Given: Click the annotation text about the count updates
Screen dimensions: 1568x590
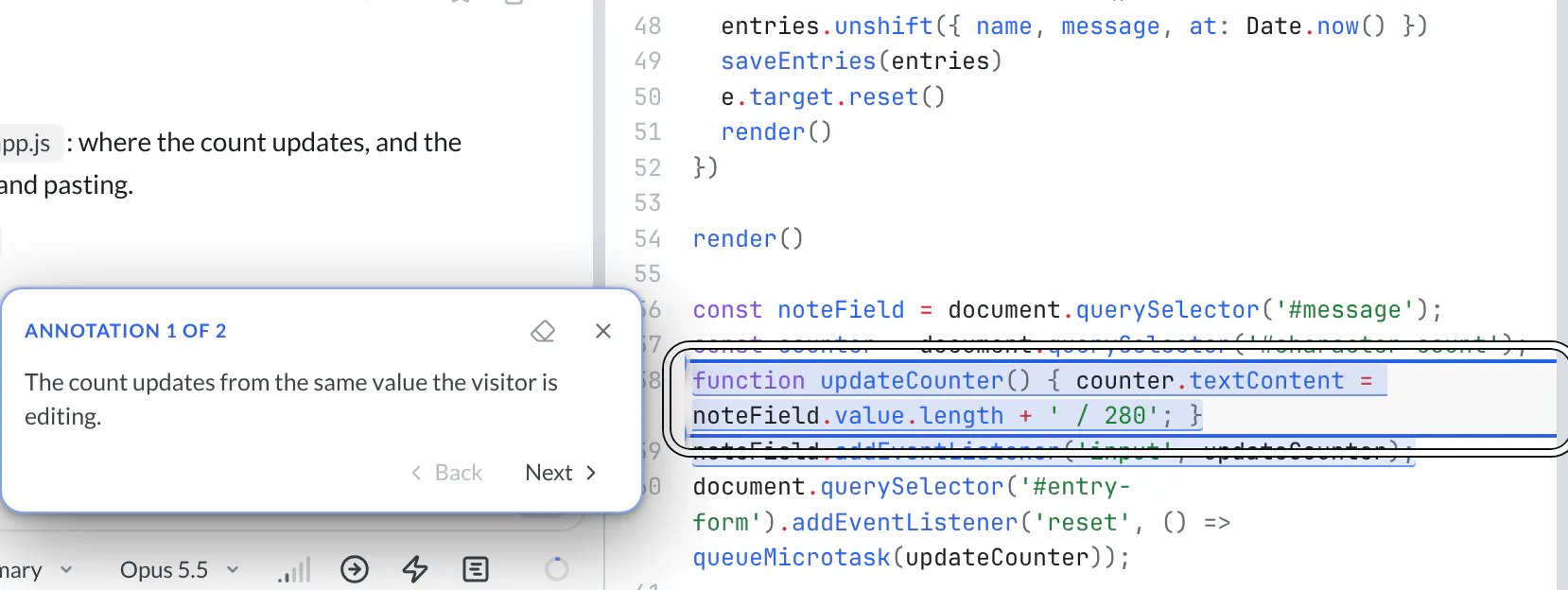Looking at the screenshot, I should tap(291, 399).
